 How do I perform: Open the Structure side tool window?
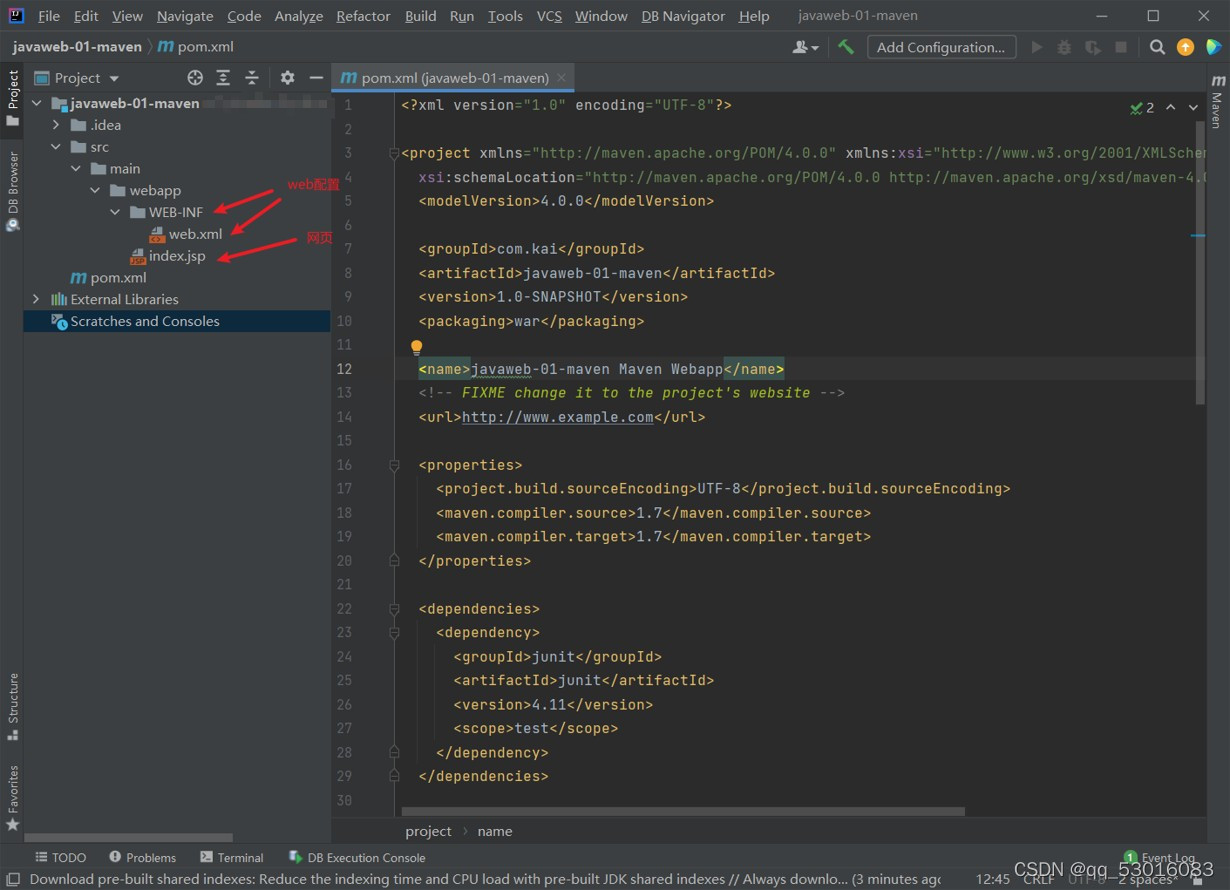coord(13,706)
